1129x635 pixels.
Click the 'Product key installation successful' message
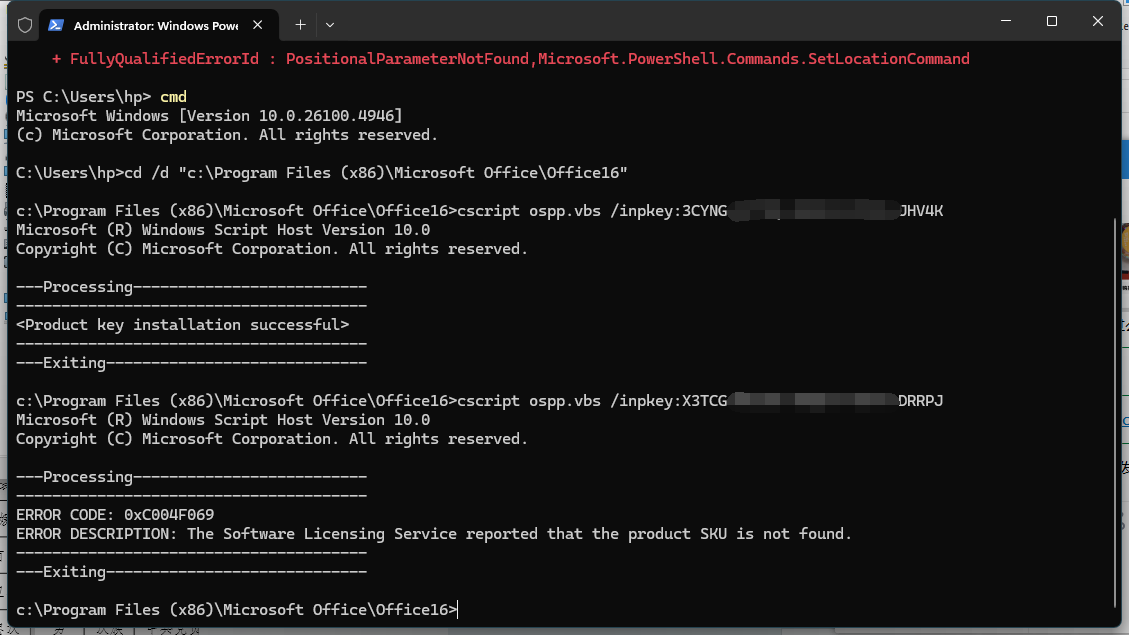(x=183, y=324)
